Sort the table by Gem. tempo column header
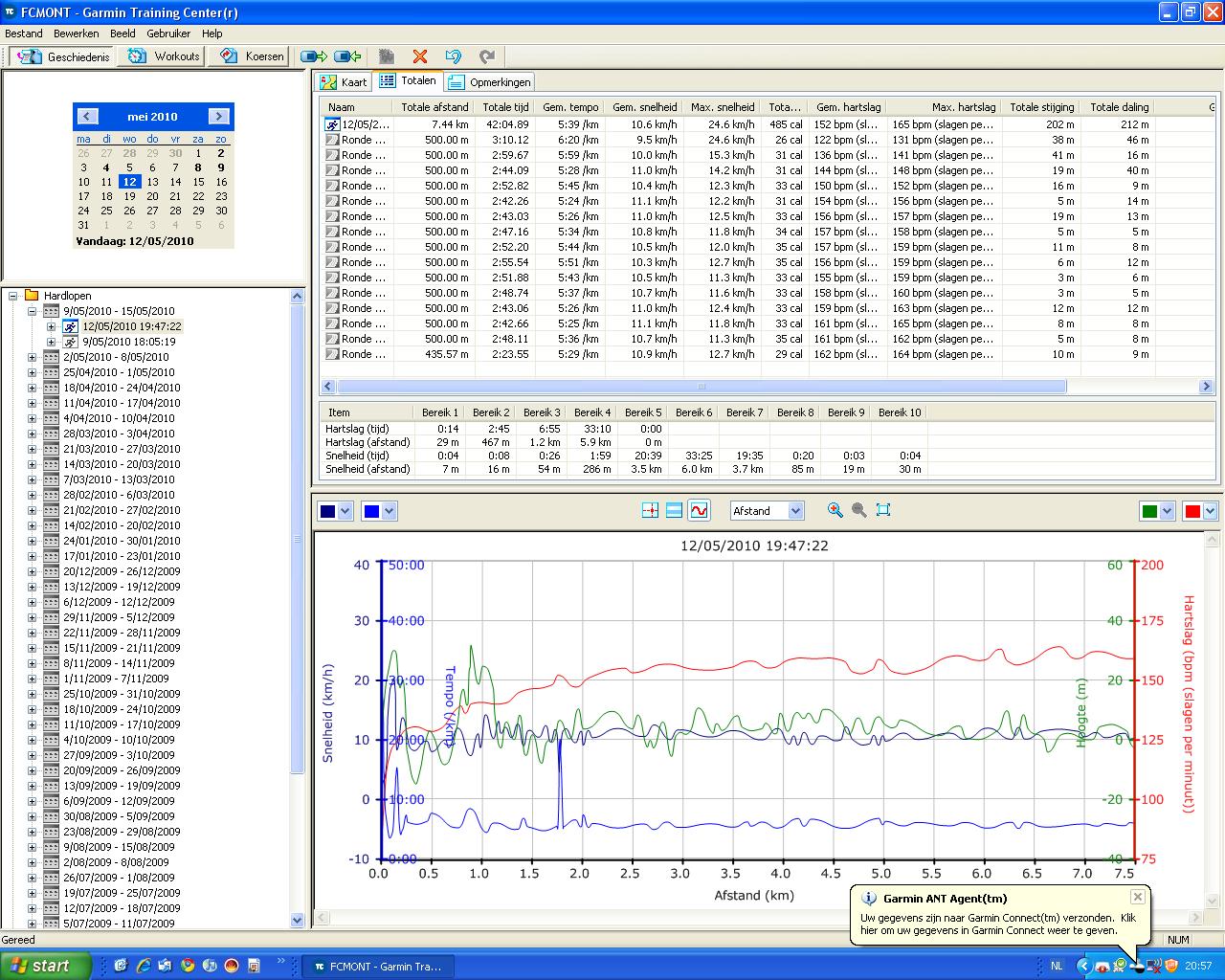 tap(570, 107)
